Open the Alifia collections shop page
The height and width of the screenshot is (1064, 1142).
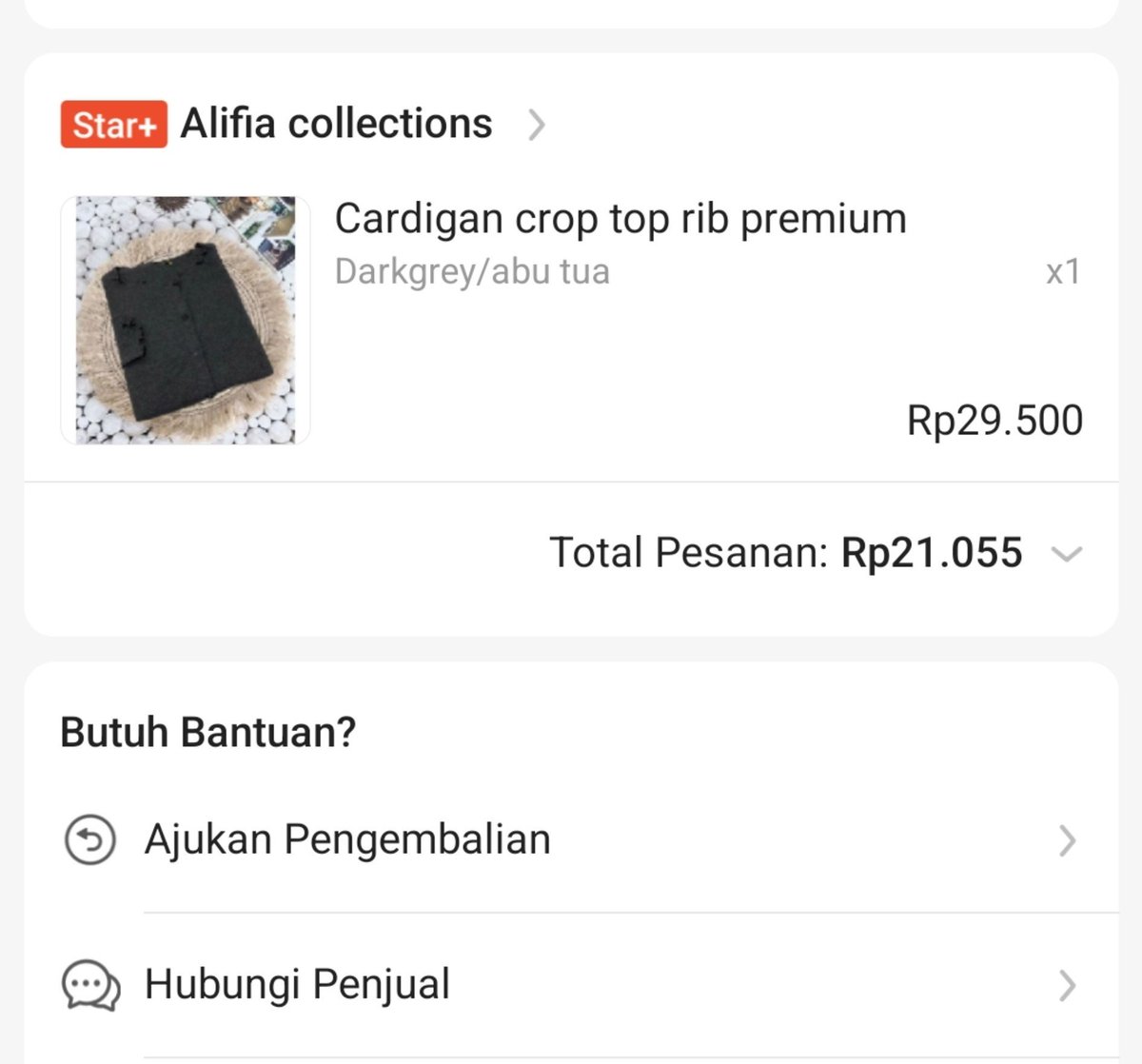337,124
